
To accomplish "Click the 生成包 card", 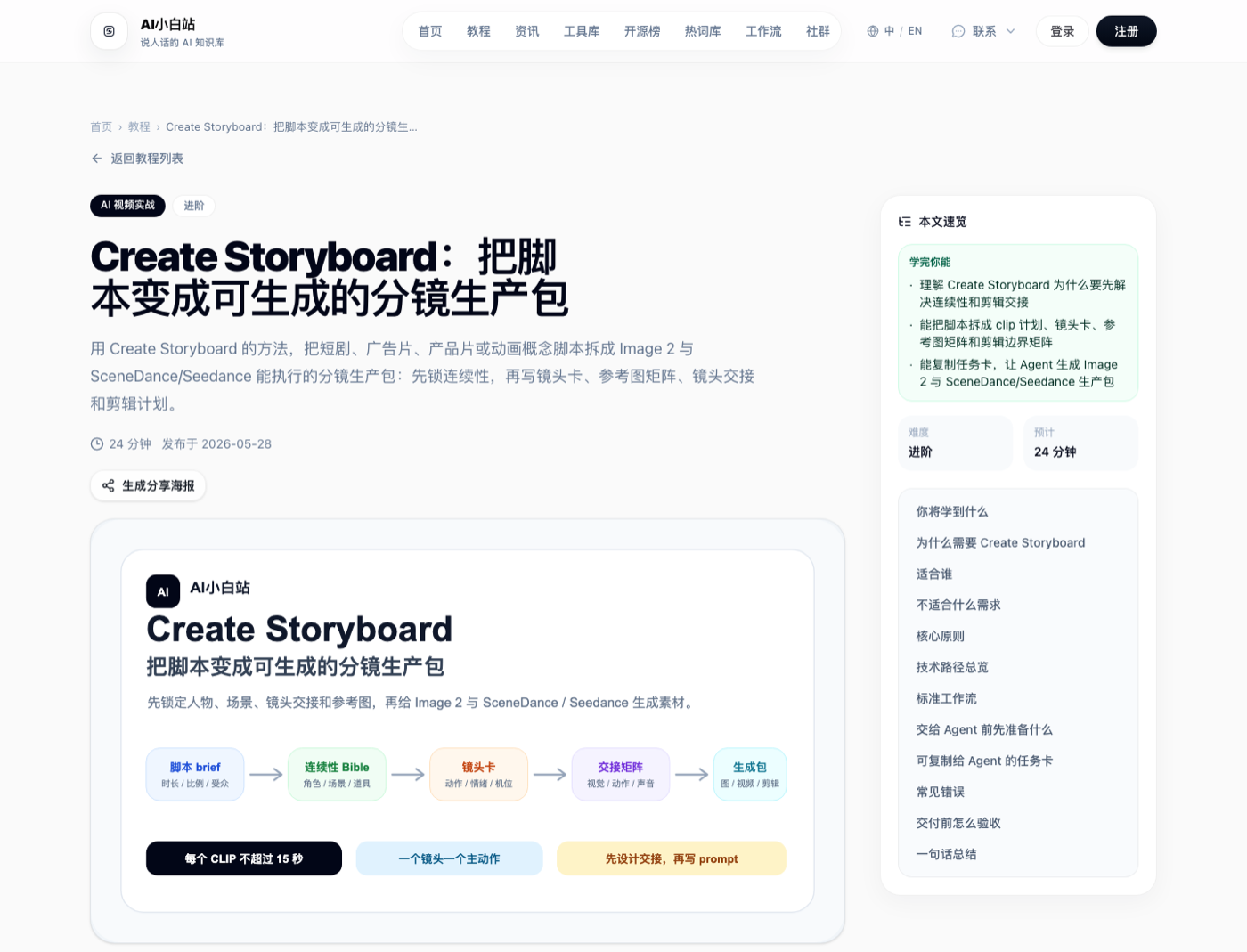I will click(750, 775).
